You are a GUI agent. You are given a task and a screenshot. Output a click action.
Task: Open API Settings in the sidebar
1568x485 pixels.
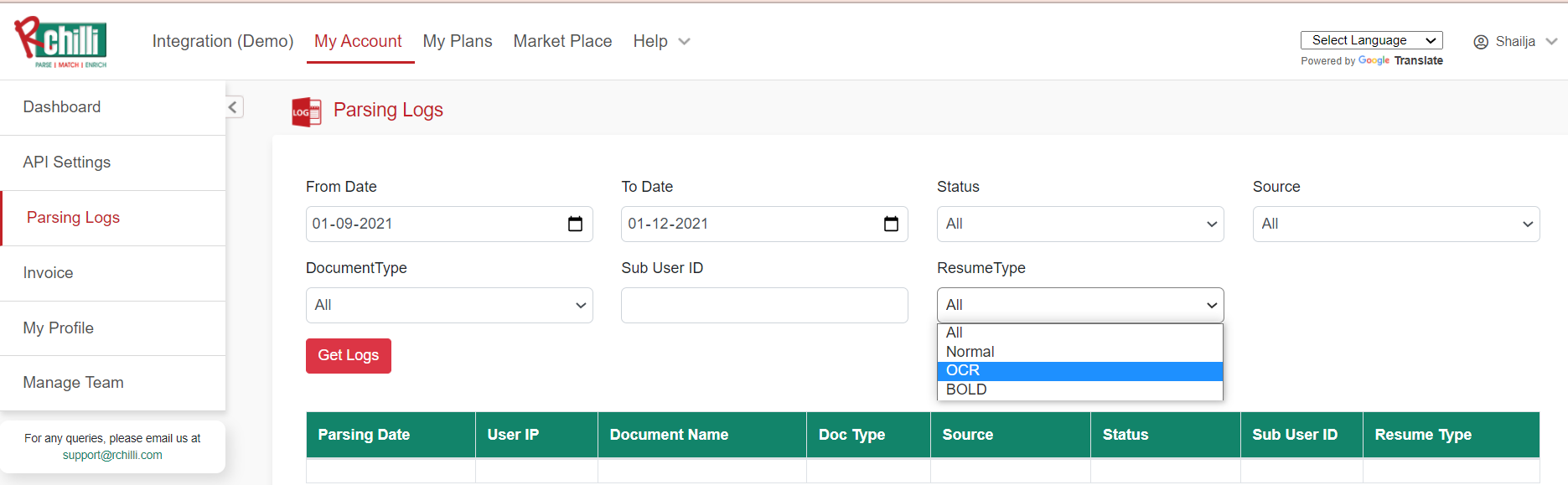[67, 163]
